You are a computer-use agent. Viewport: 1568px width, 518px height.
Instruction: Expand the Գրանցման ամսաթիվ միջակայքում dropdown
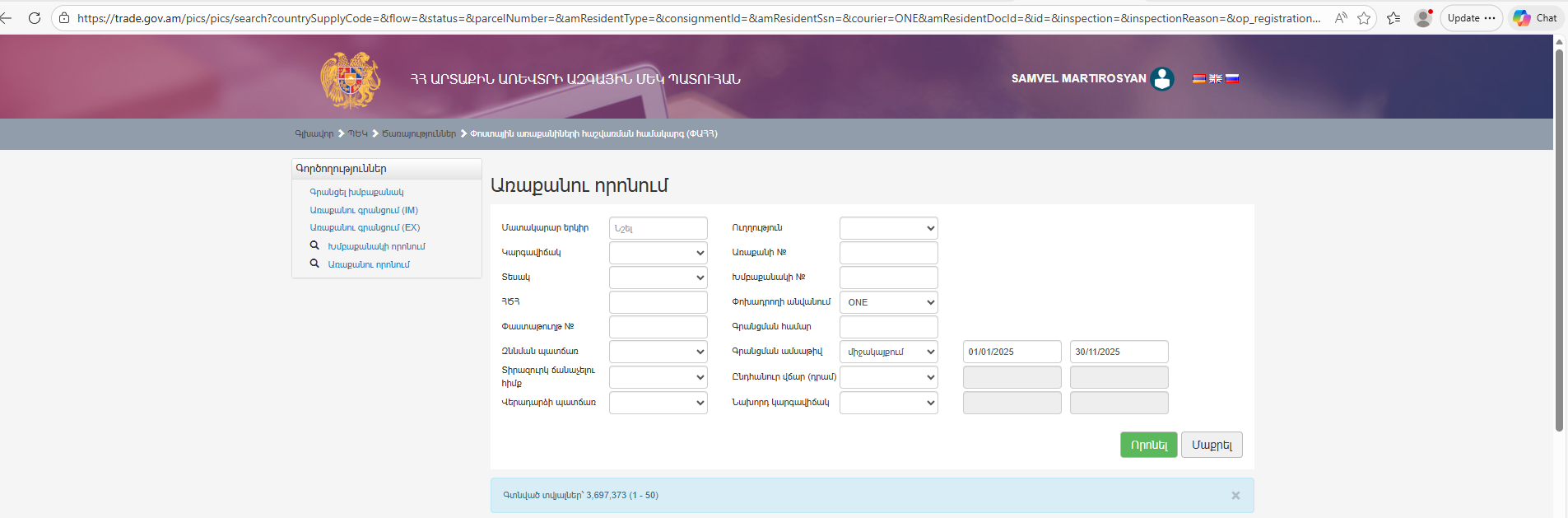point(888,352)
